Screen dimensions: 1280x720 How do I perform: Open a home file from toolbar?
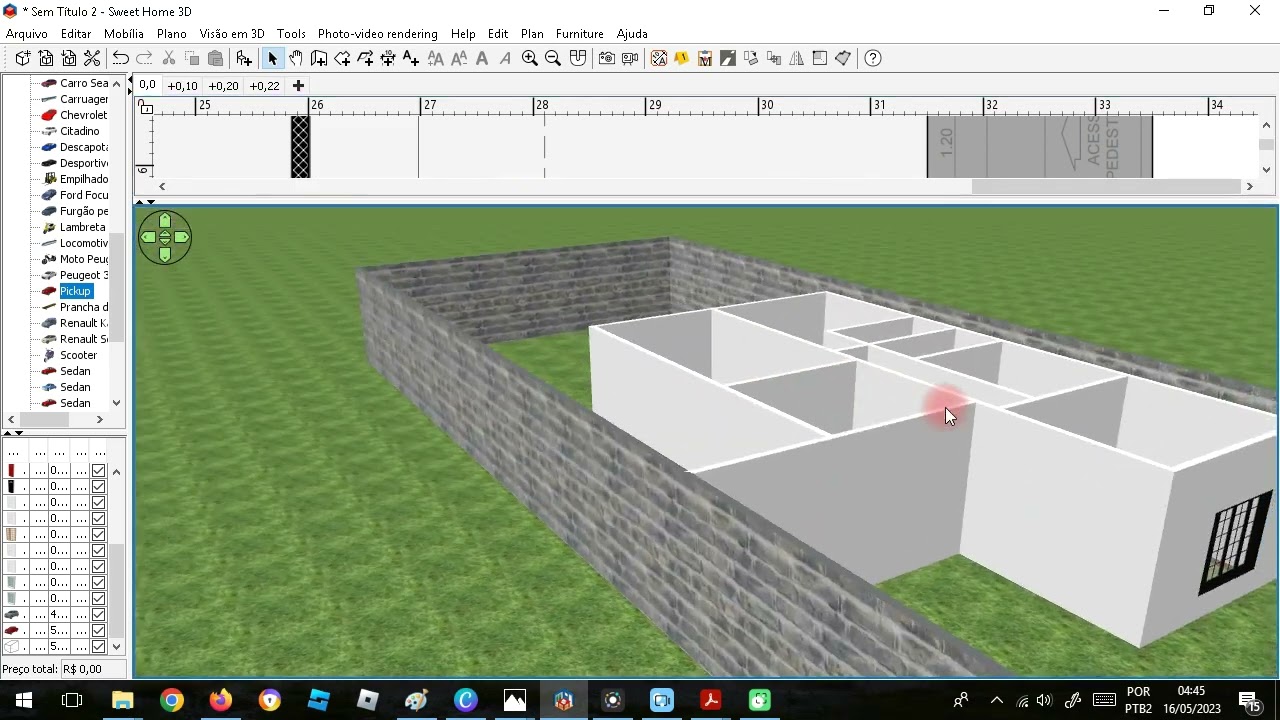point(46,58)
